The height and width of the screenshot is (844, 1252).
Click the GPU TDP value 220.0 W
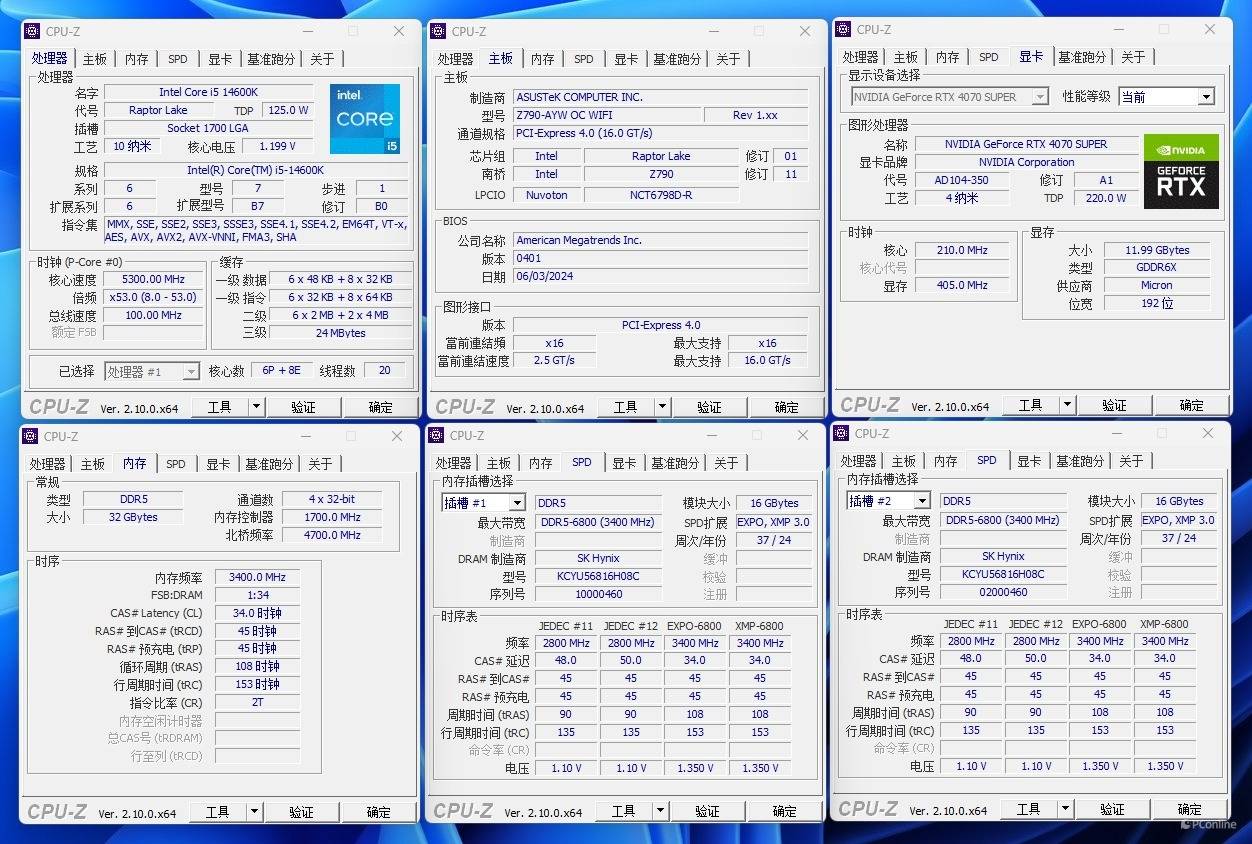[x=1106, y=198]
